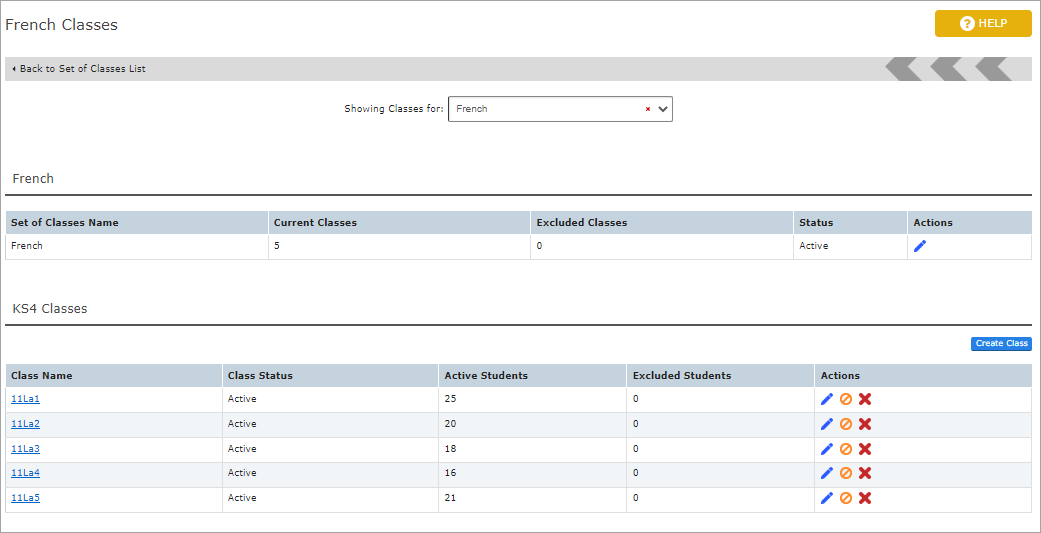Go Back to Set of Classes List

click(x=82, y=69)
